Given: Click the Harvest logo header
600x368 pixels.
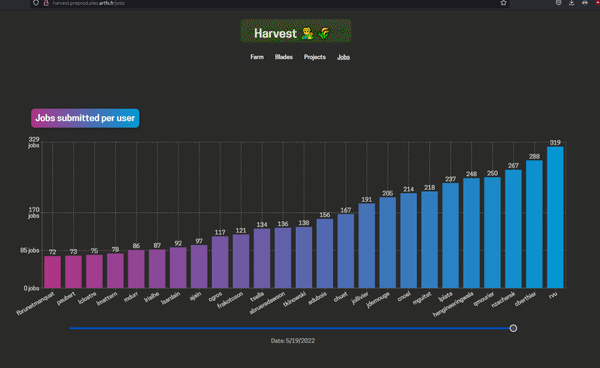Looking at the screenshot, I should coord(296,31).
